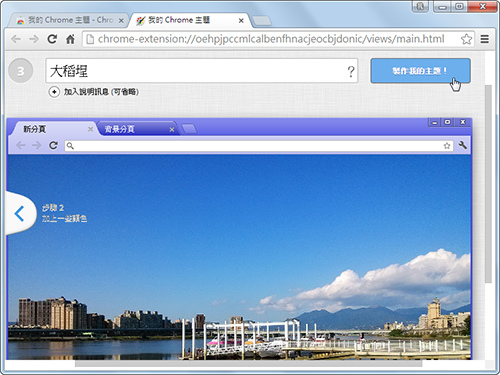Go back to step 2 with left chevron
This screenshot has width=500, height=375.
(x=19, y=213)
